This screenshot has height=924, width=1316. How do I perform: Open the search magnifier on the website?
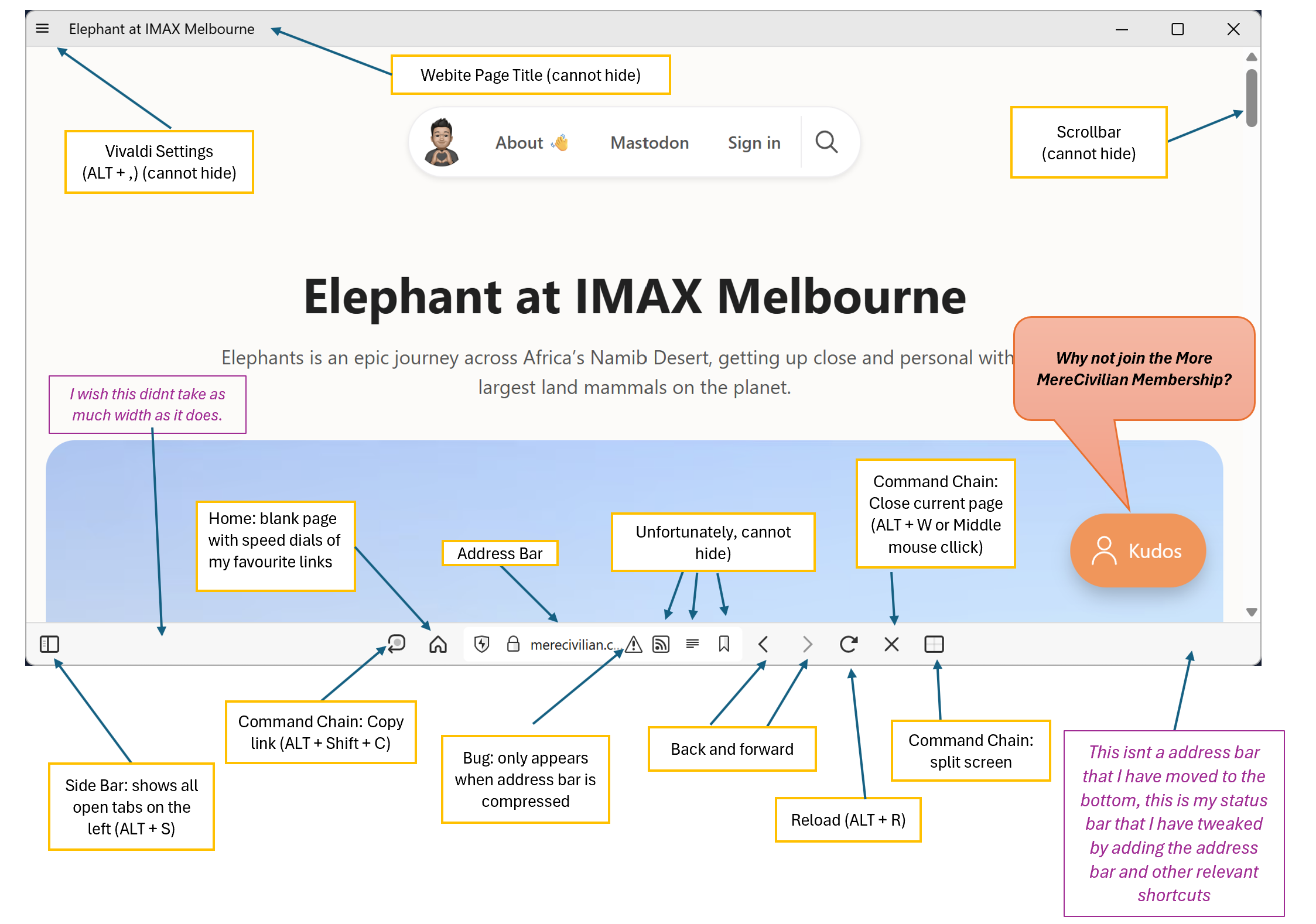826,142
